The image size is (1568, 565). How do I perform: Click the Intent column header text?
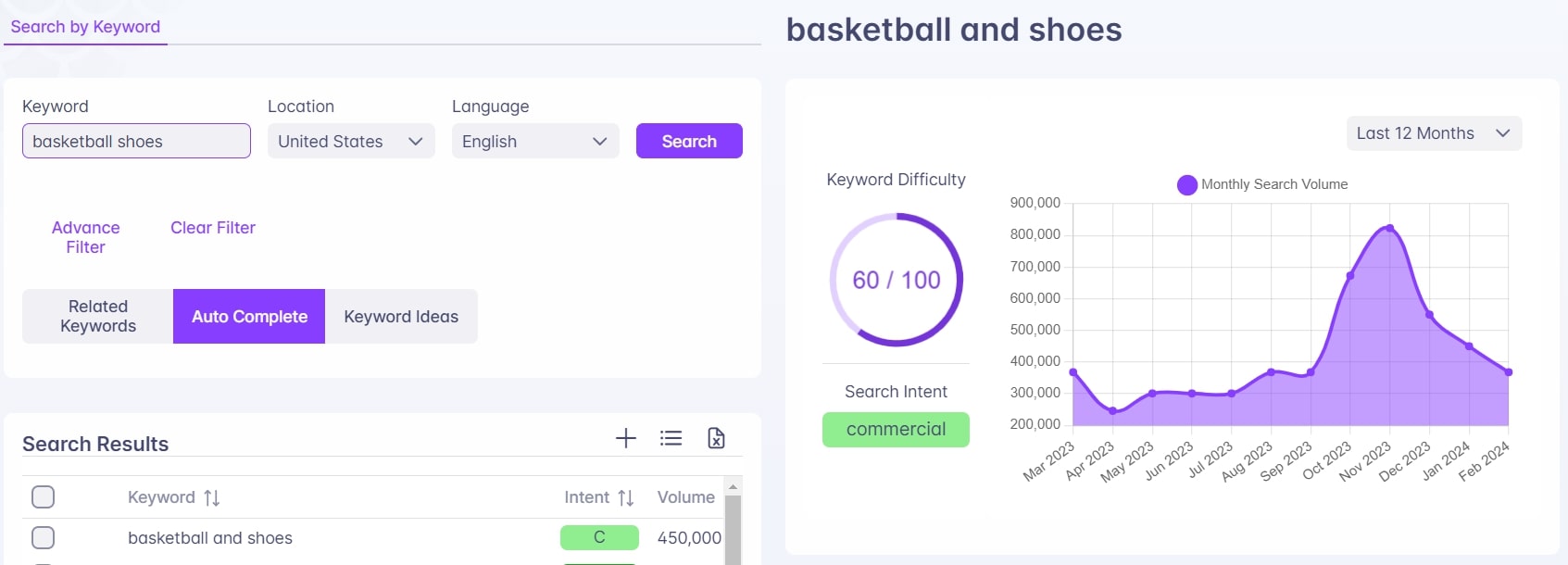click(x=587, y=497)
